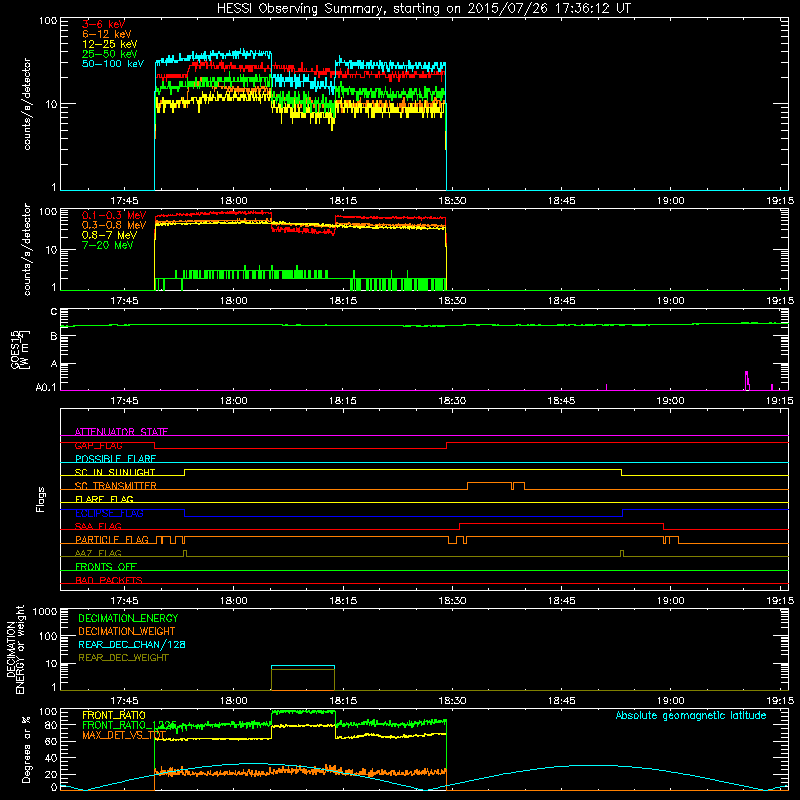Pick the 50-100 keV legend label

click(113, 64)
